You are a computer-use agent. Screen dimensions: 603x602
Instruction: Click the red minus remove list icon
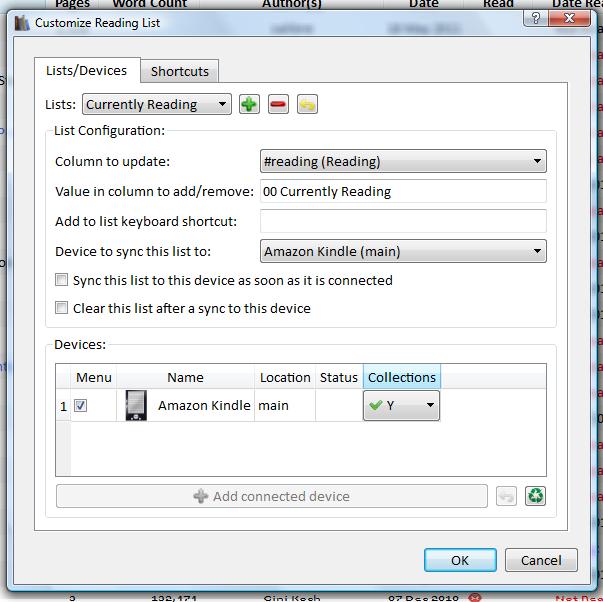pos(278,104)
